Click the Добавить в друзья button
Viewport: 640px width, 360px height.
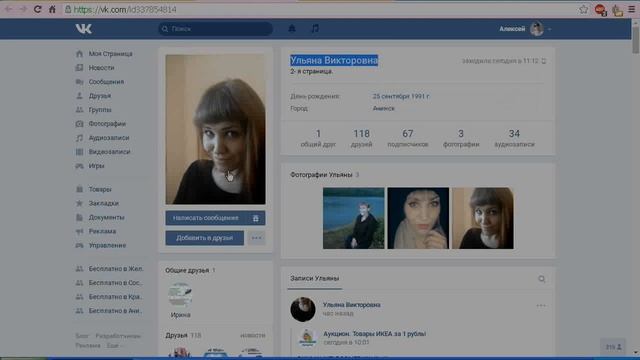204,238
